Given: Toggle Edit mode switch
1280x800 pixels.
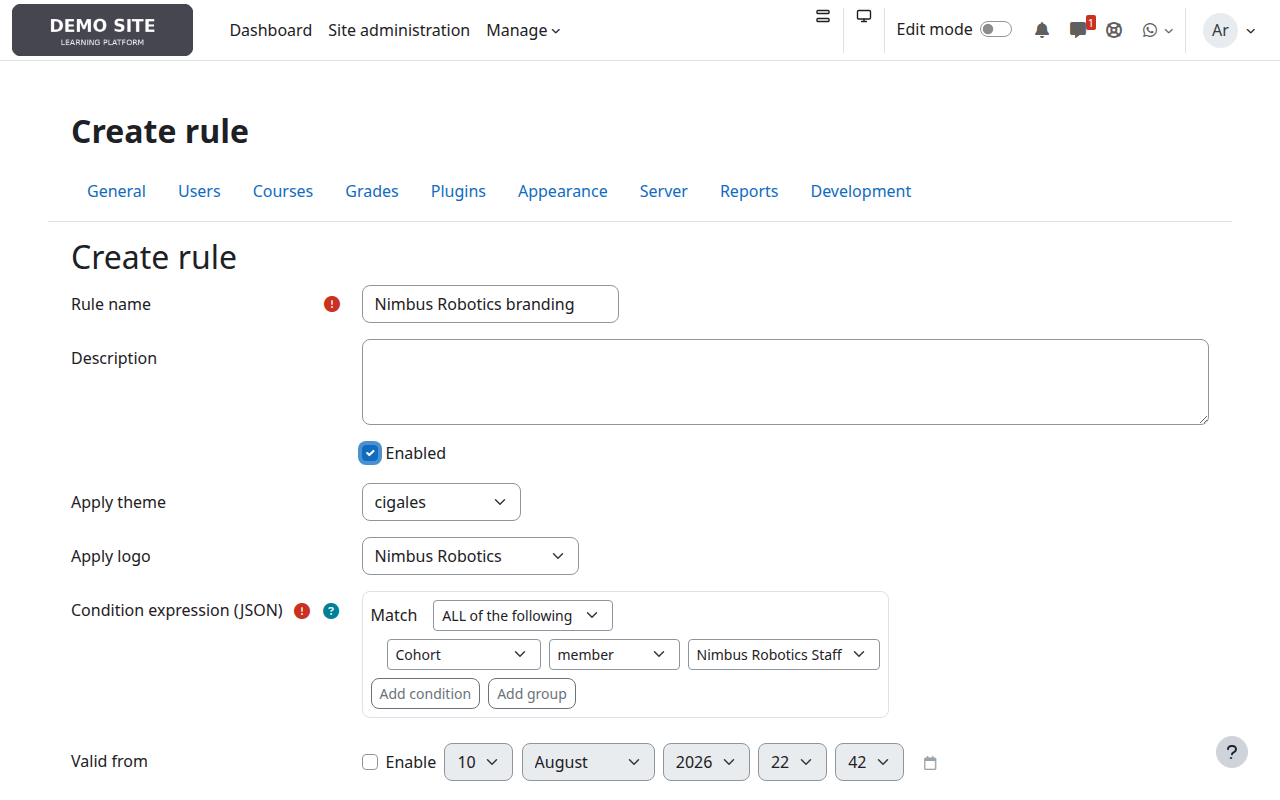Looking at the screenshot, I should [x=995, y=30].
